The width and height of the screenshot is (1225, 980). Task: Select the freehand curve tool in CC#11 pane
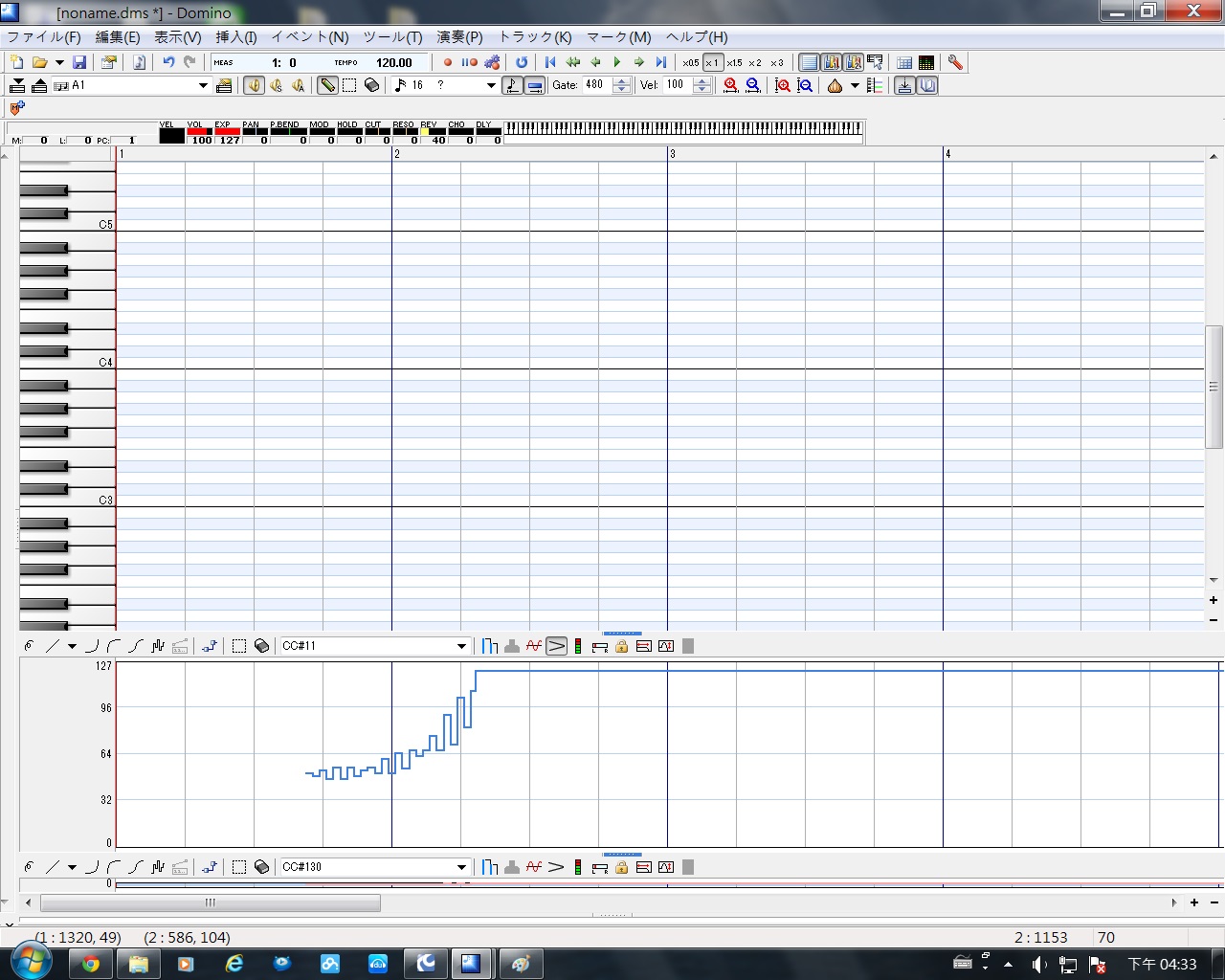click(29, 646)
